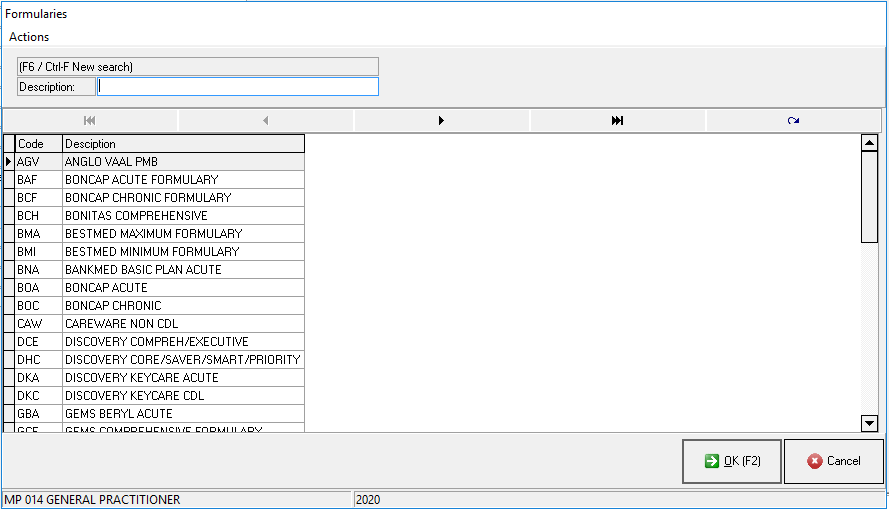889x509 pixels.
Task: Click the vertical scrollbar thumb
Action: (869, 197)
